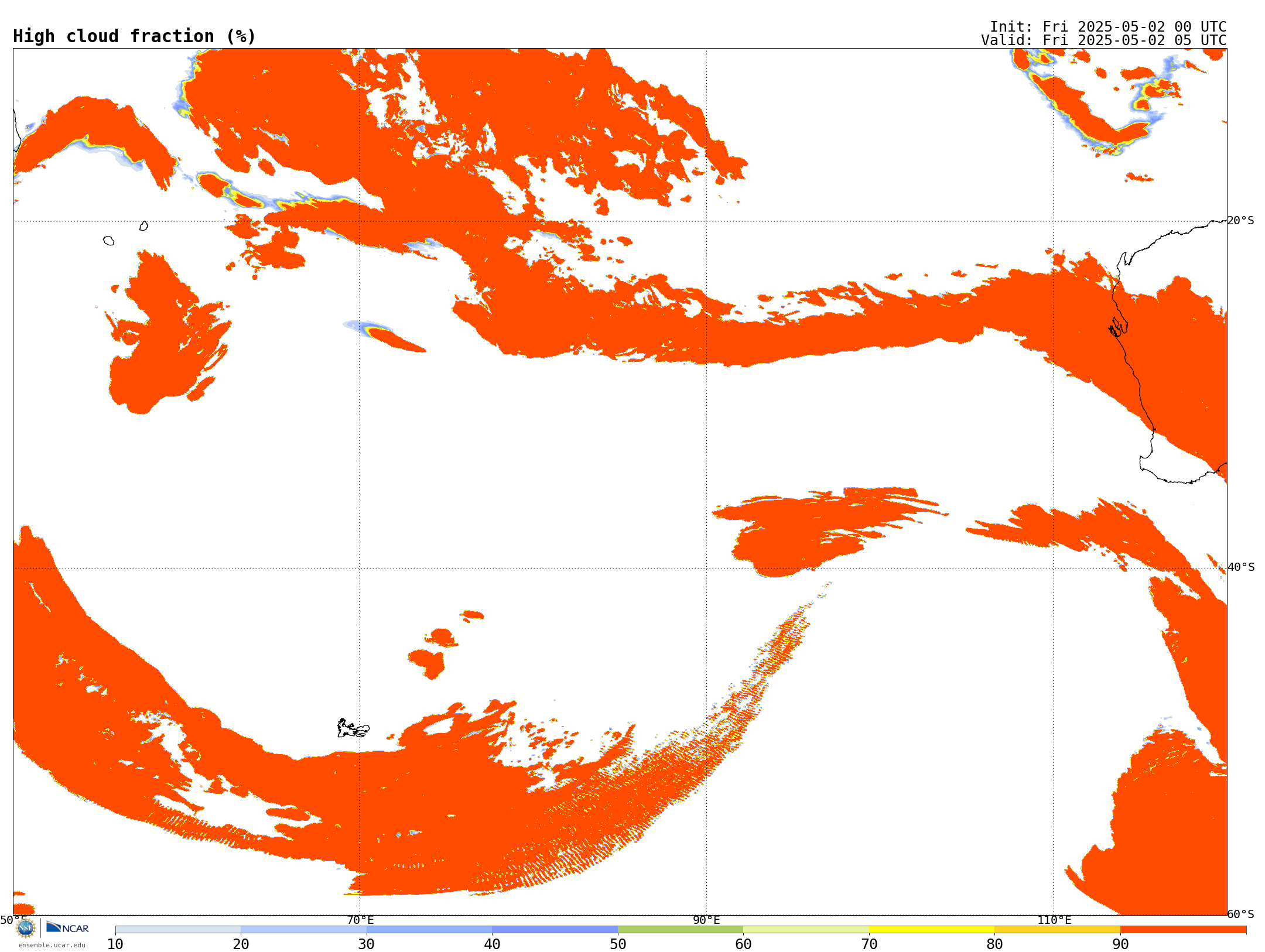
Task: Click the Init: Fri 2025-05-02 00 UTC text
Action: [x=1108, y=26]
